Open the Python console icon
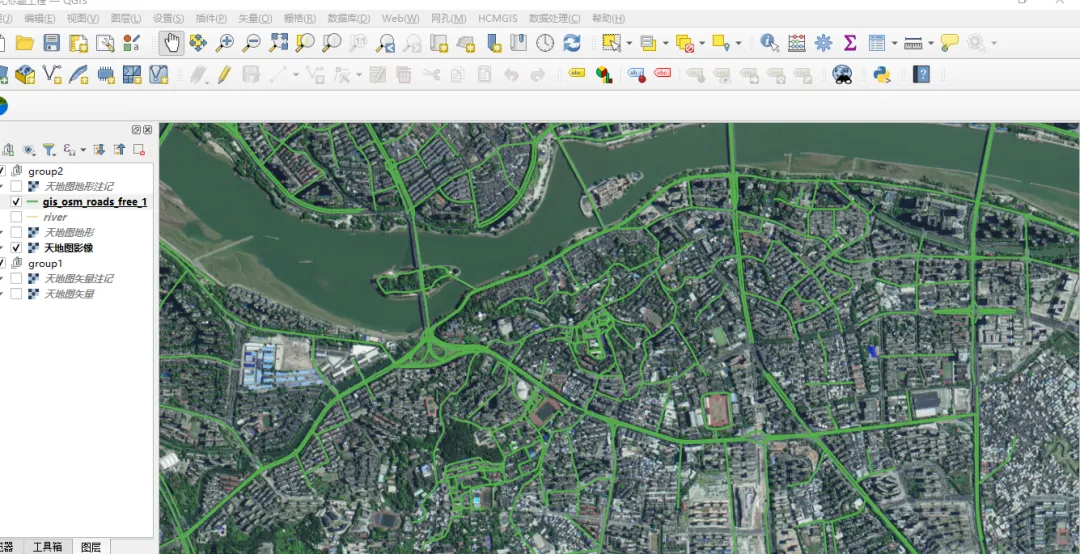Screen dimensions: 1080x554 click(x=882, y=74)
